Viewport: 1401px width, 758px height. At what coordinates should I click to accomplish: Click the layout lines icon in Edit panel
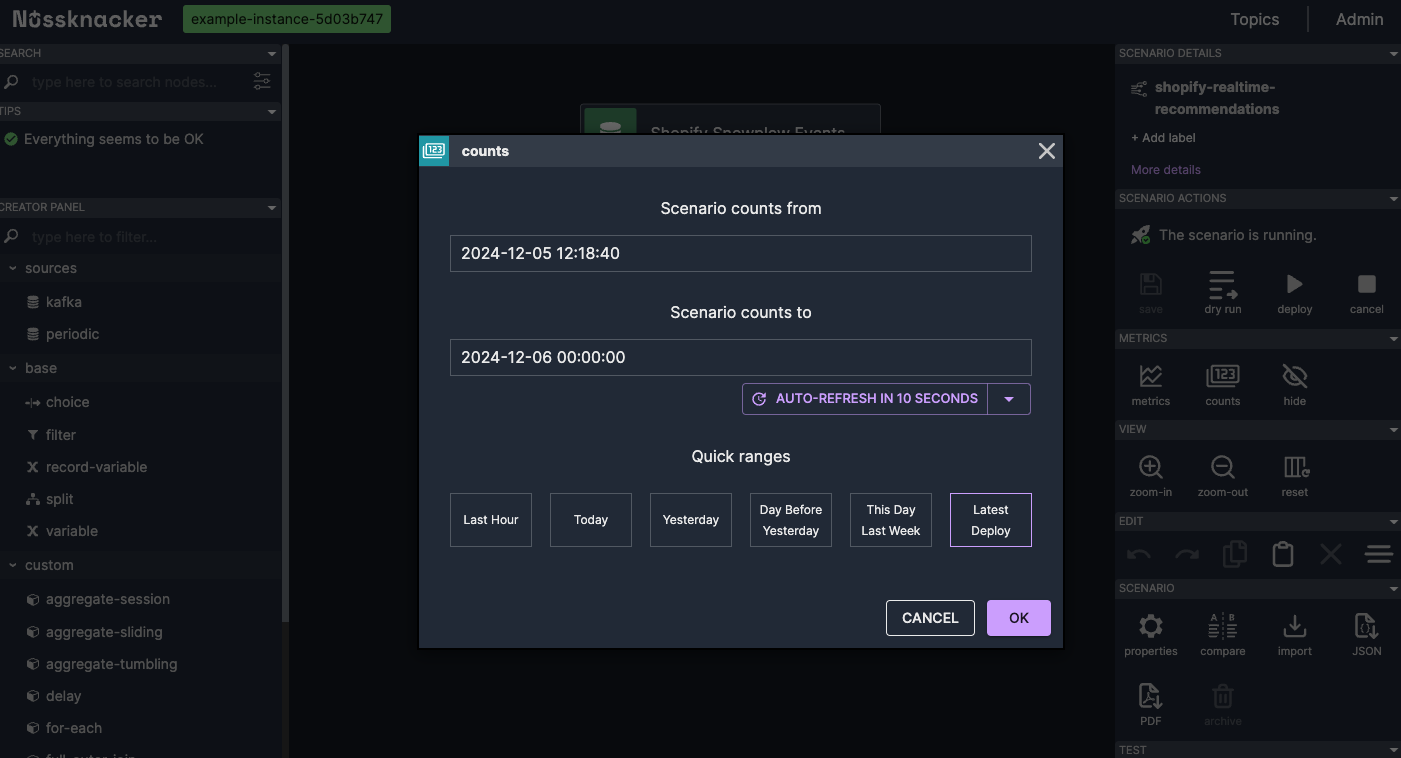click(1379, 554)
